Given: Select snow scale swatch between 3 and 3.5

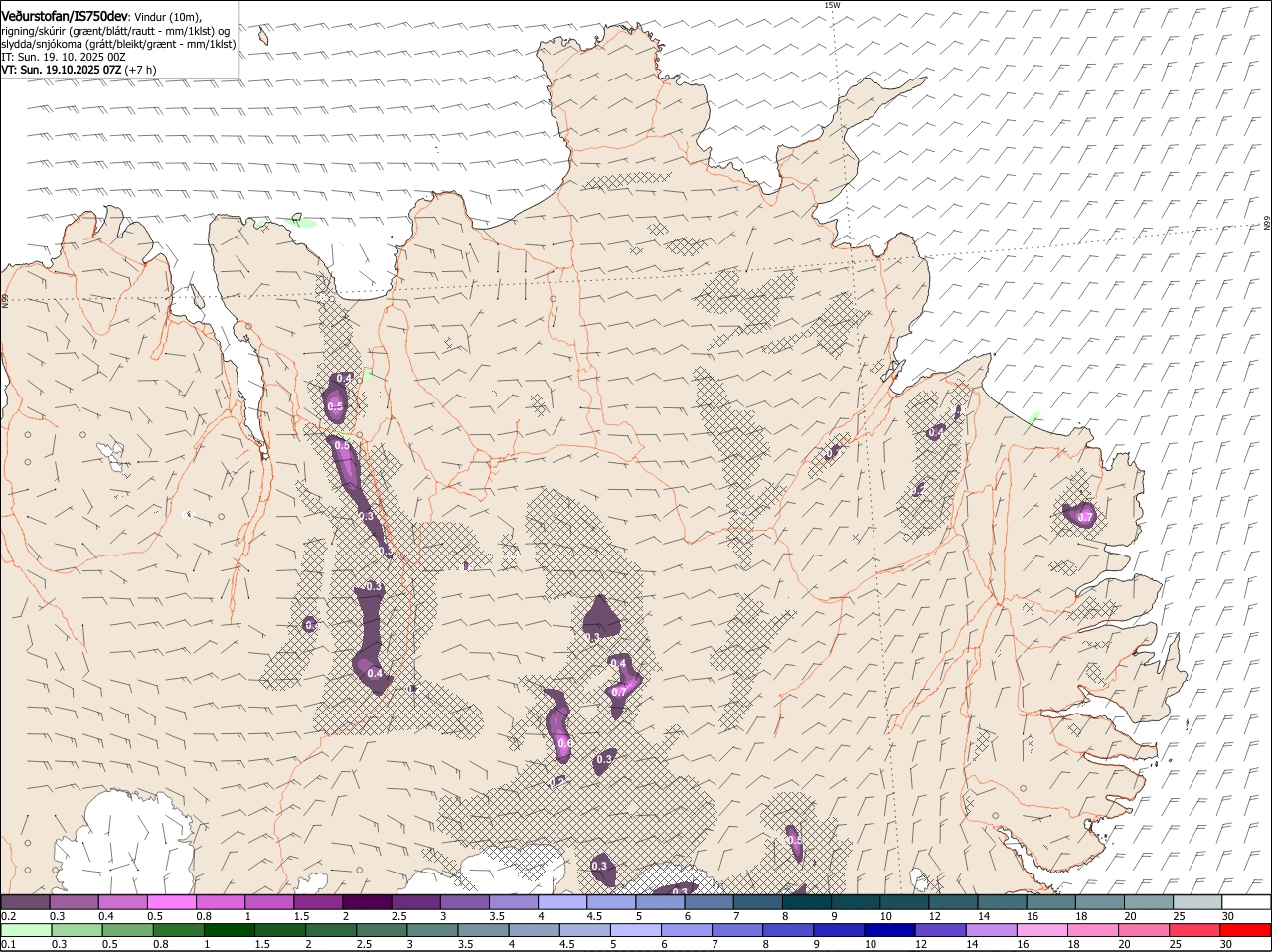Looking at the screenshot, I should click(x=464, y=902).
